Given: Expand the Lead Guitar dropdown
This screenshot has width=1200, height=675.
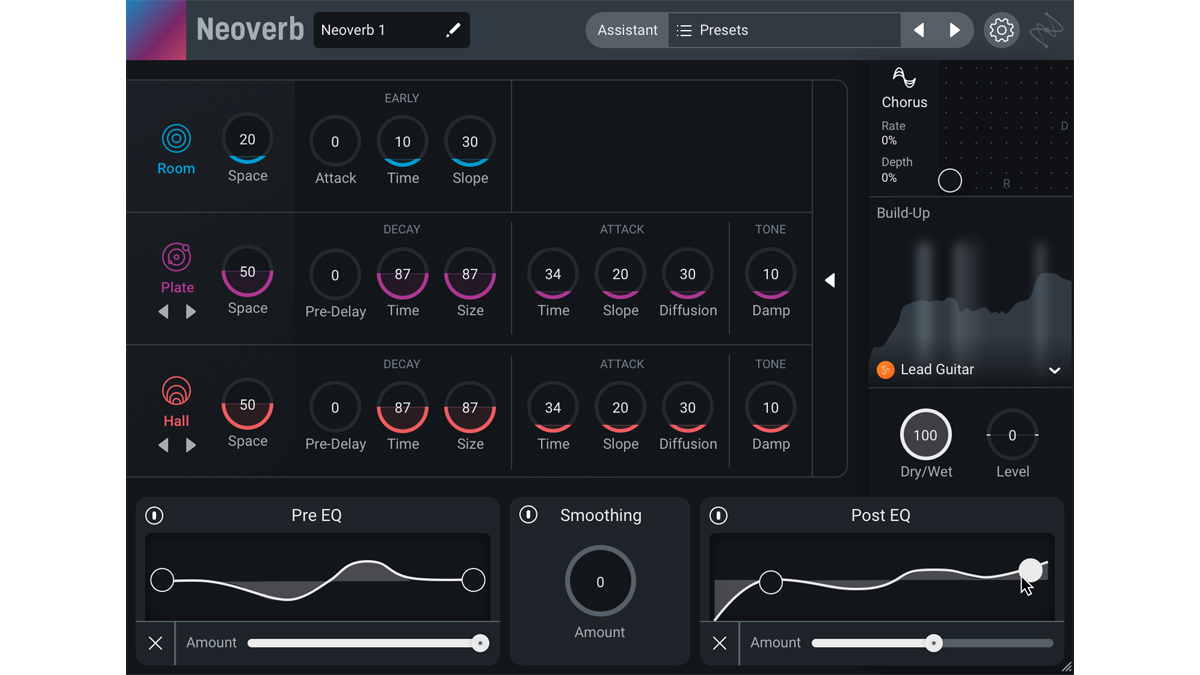Looking at the screenshot, I should tap(1054, 370).
